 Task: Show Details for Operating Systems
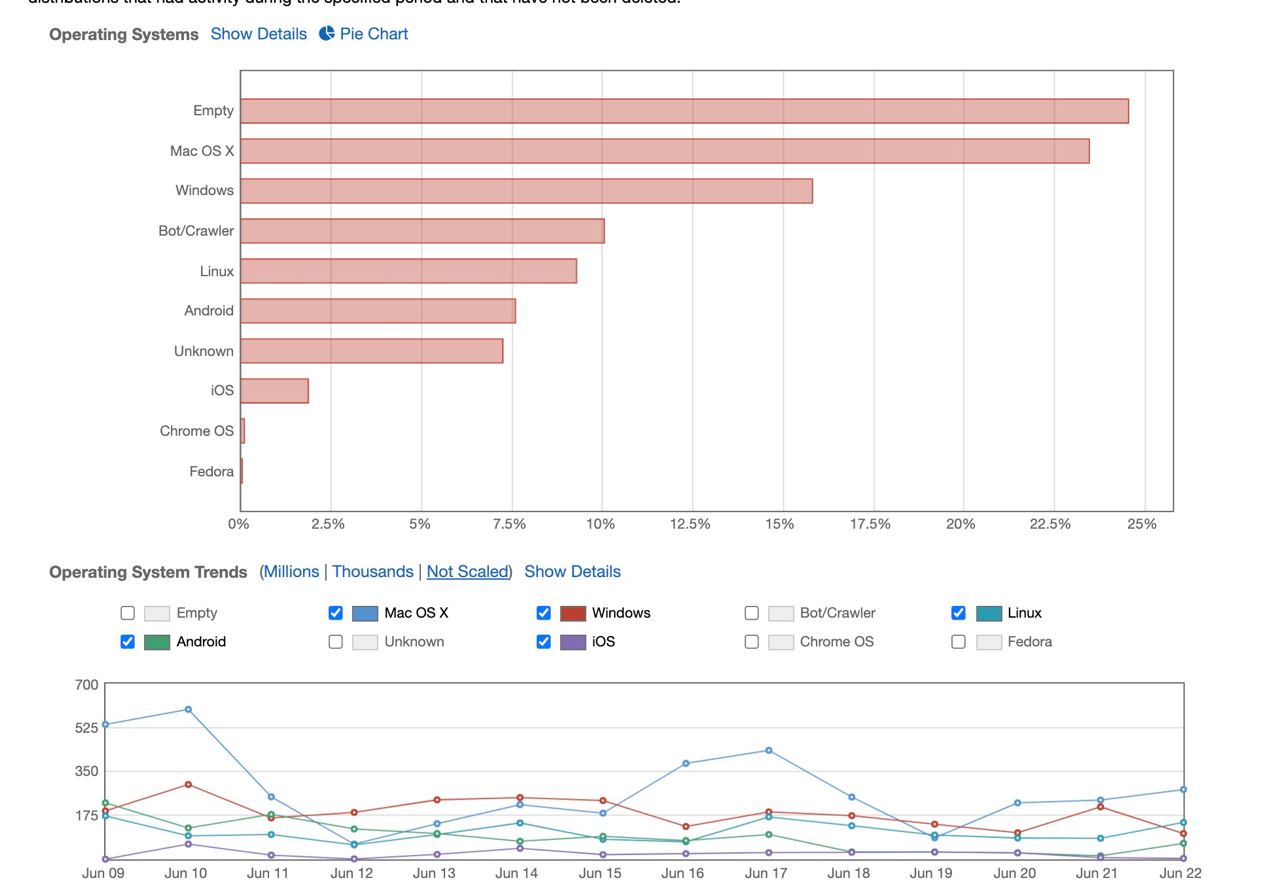point(259,34)
